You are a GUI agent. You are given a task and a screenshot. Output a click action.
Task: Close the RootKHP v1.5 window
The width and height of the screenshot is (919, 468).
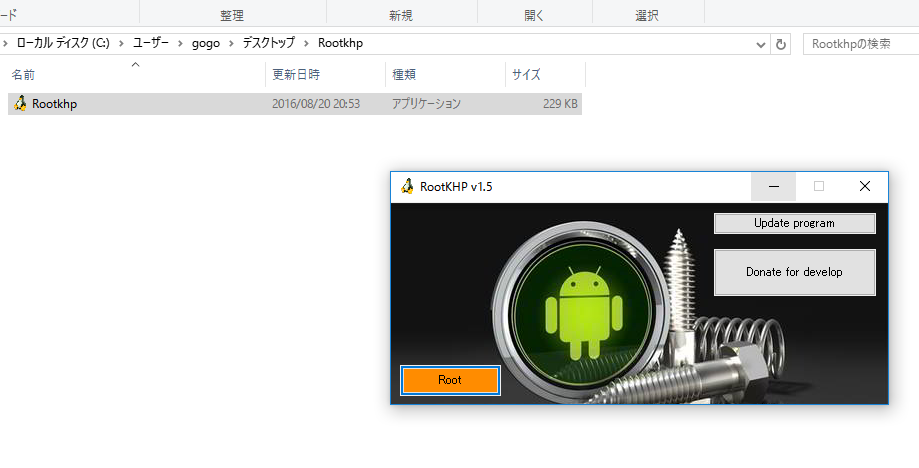coord(864,186)
